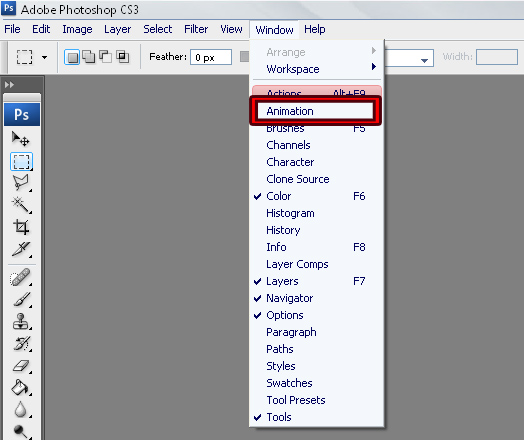
Task: Choose Character from the Window menu
Action: coord(317,162)
